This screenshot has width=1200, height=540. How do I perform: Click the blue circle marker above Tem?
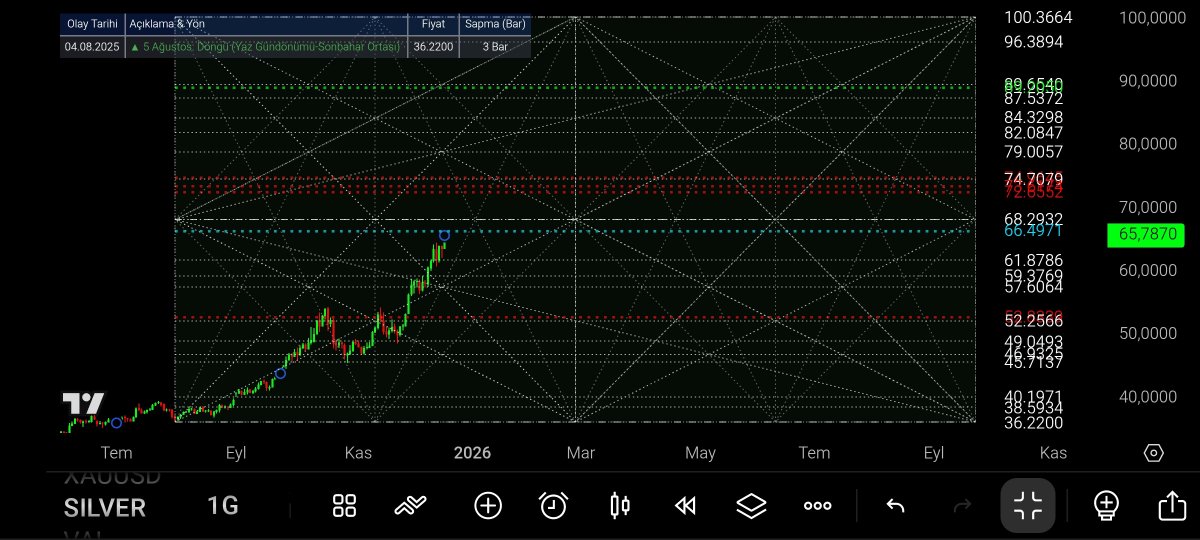116,422
